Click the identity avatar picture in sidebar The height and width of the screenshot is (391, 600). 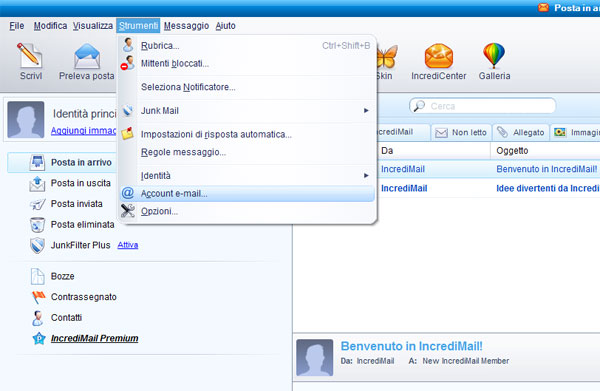[26, 119]
